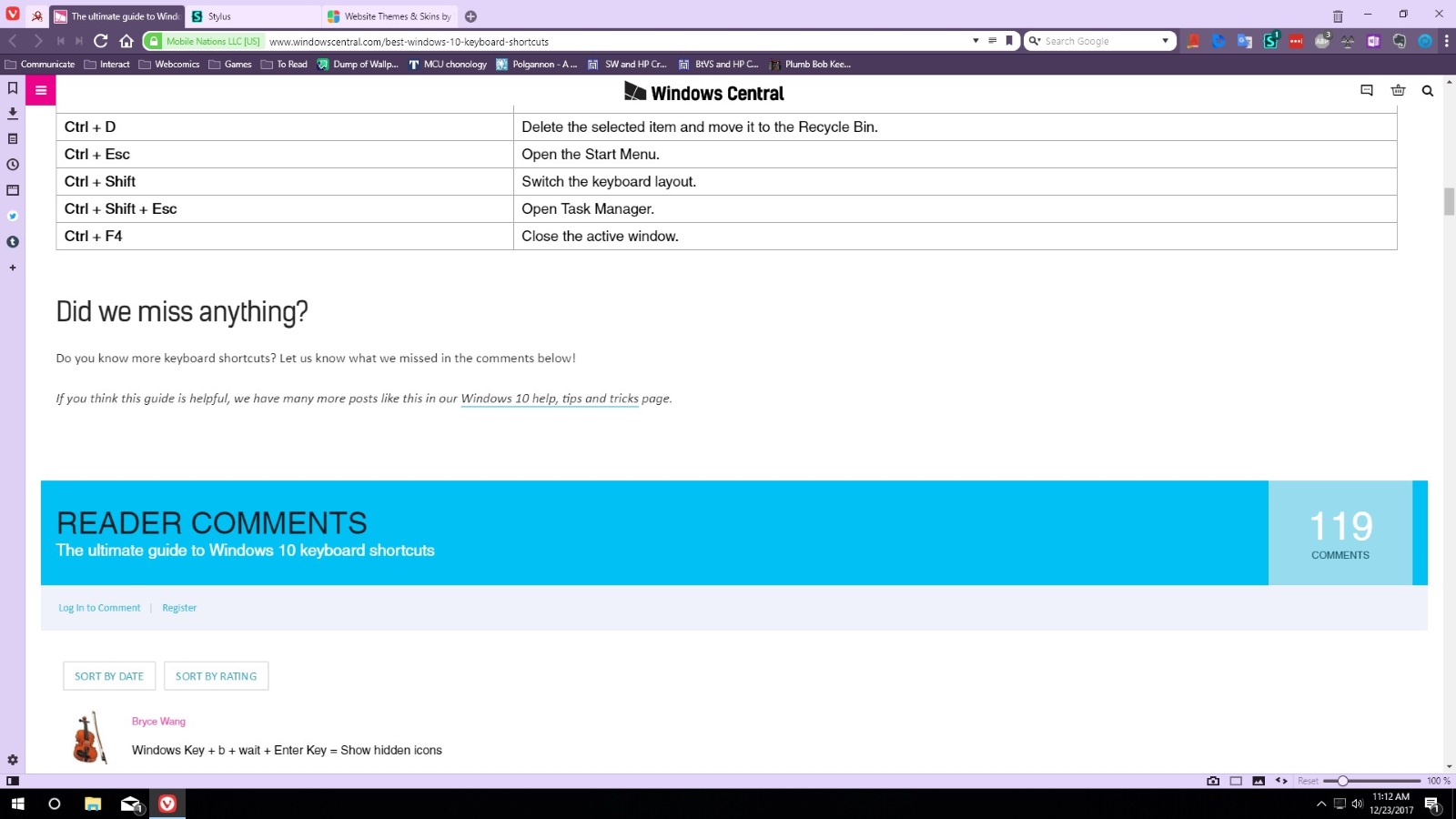The width and height of the screenshot is (1456, 819).
Task: Open Google Translate extension icon
Action: (1245, 41)
